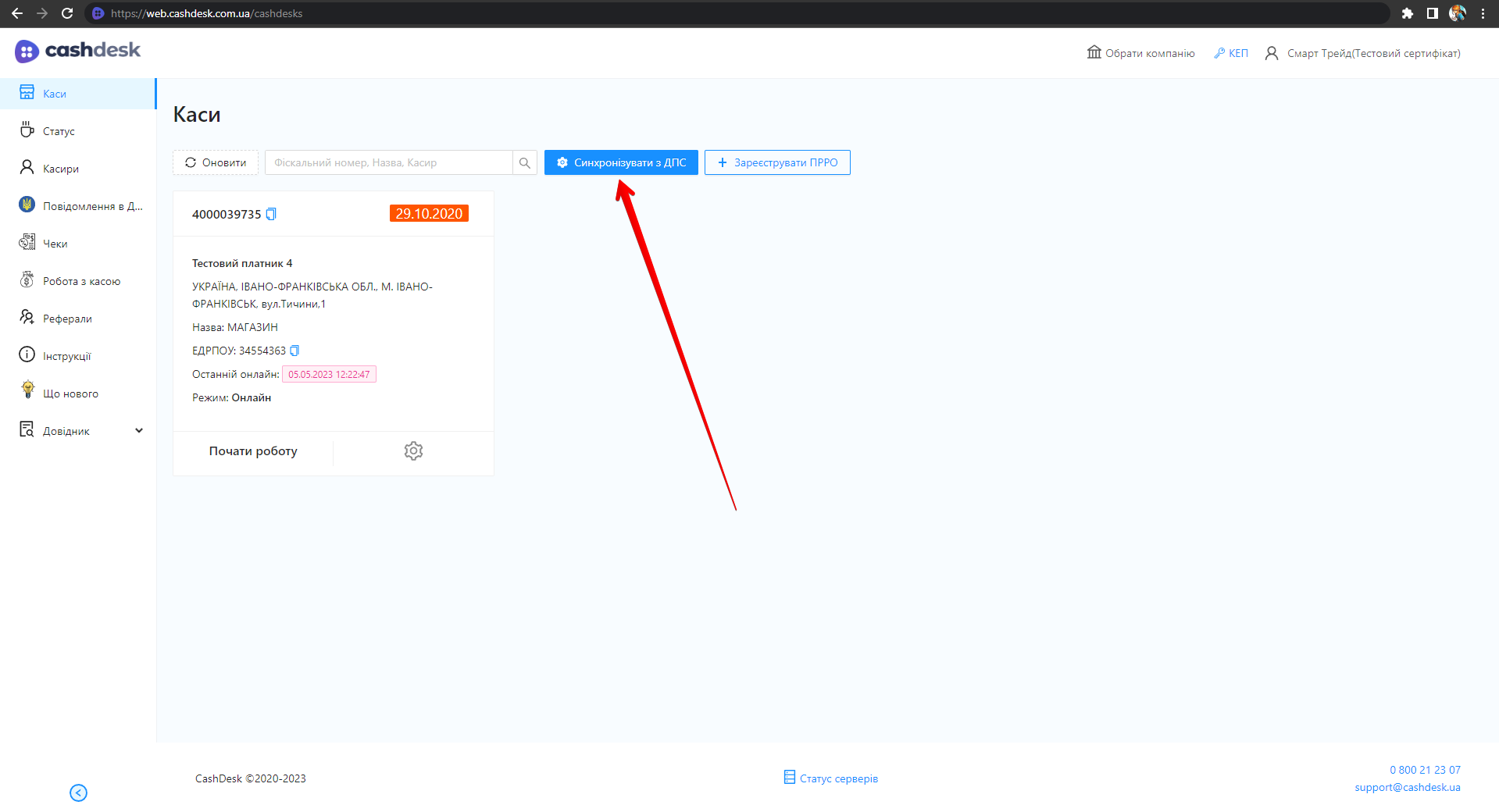Click the КЕП key link
Image resolution: width=1499 pixels, height=812 pixels.
coord(1231,53)
